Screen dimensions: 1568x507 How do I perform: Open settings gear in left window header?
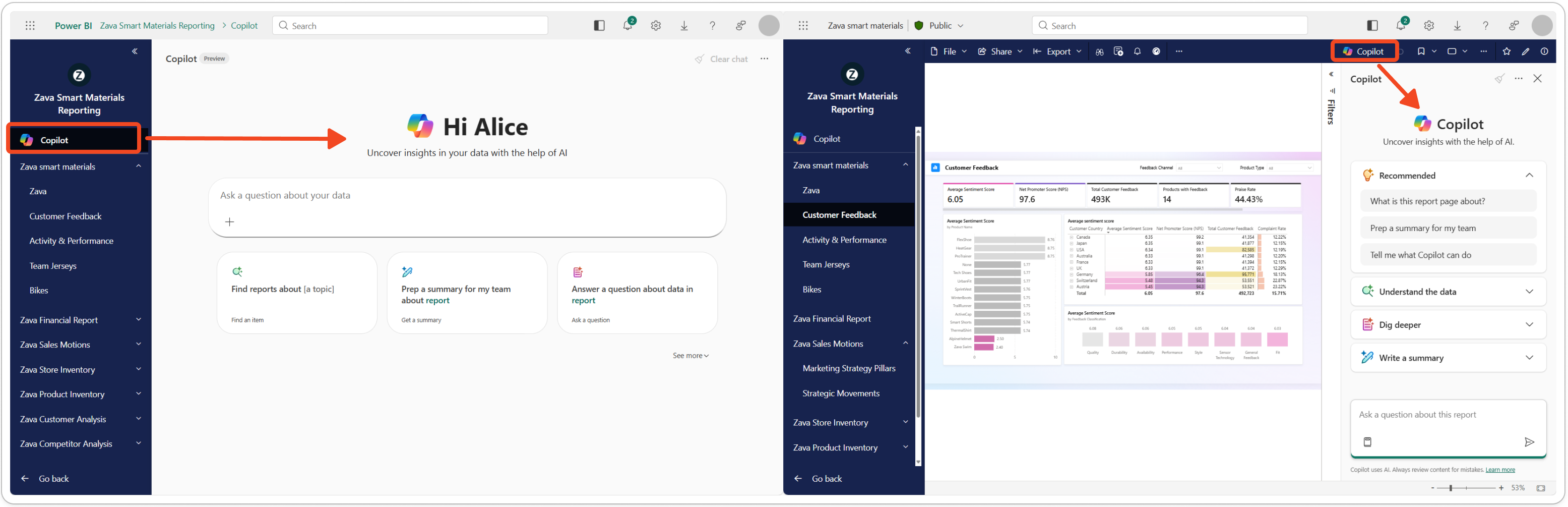click(x=656, y=26)
